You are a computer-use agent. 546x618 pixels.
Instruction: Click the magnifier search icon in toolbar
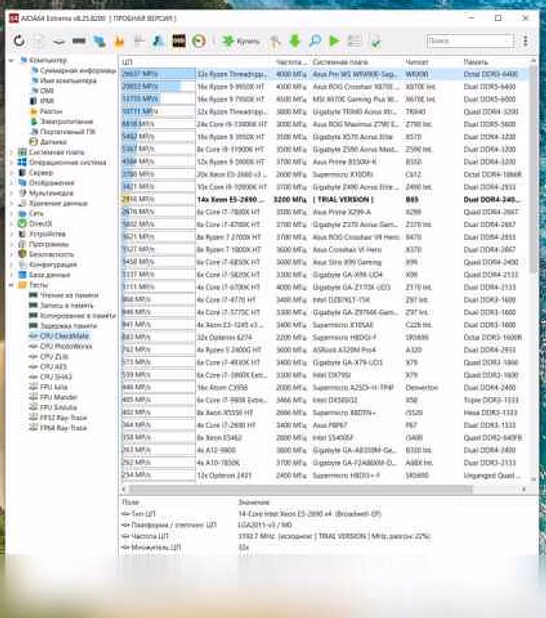tap(315, 40)
